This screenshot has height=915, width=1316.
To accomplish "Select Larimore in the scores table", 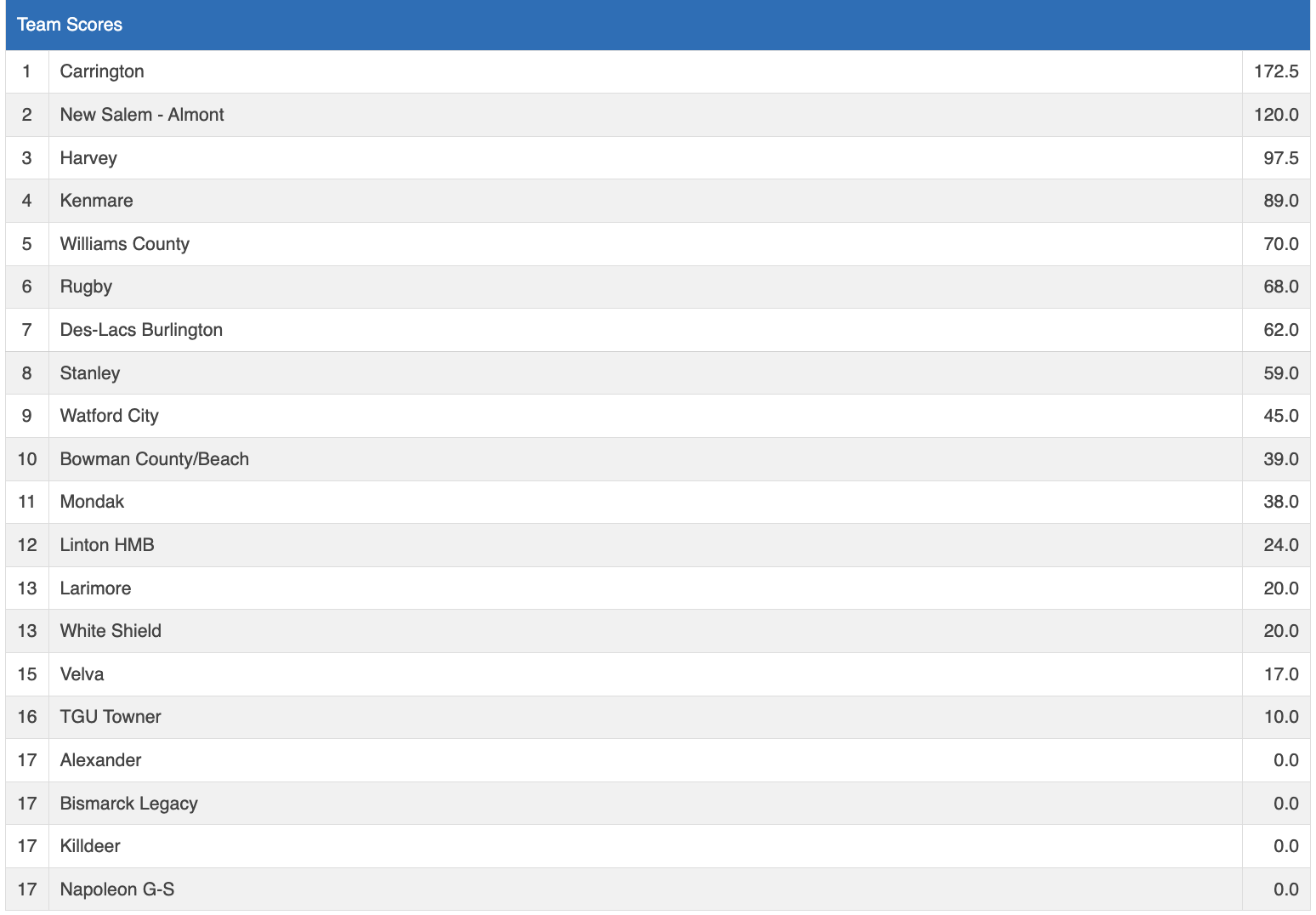I will (x=95, y=588).
